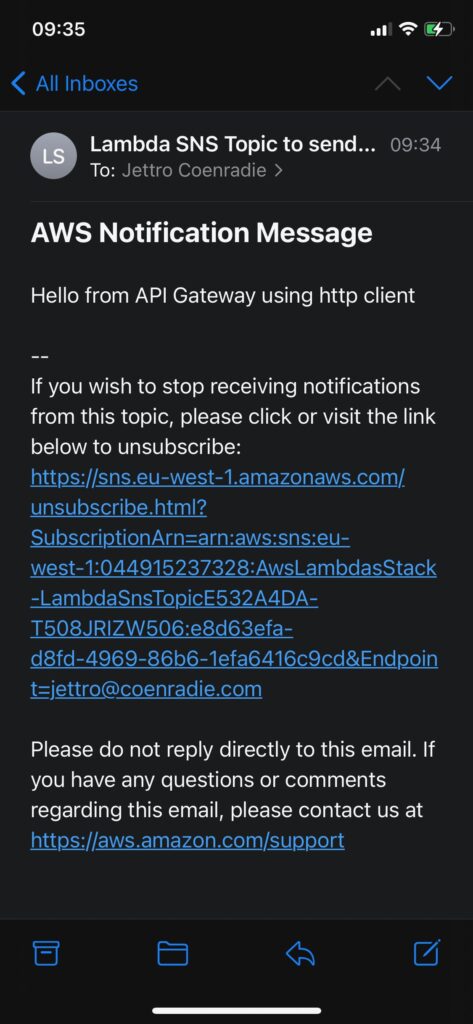Go back to All Inboxes

[74, 84]
